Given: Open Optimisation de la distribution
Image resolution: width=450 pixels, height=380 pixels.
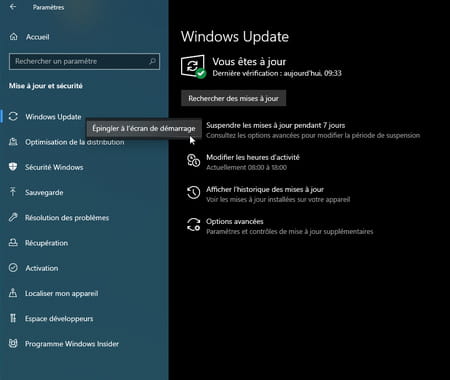Looking at the screenshot, I should (x=75, y=142).
